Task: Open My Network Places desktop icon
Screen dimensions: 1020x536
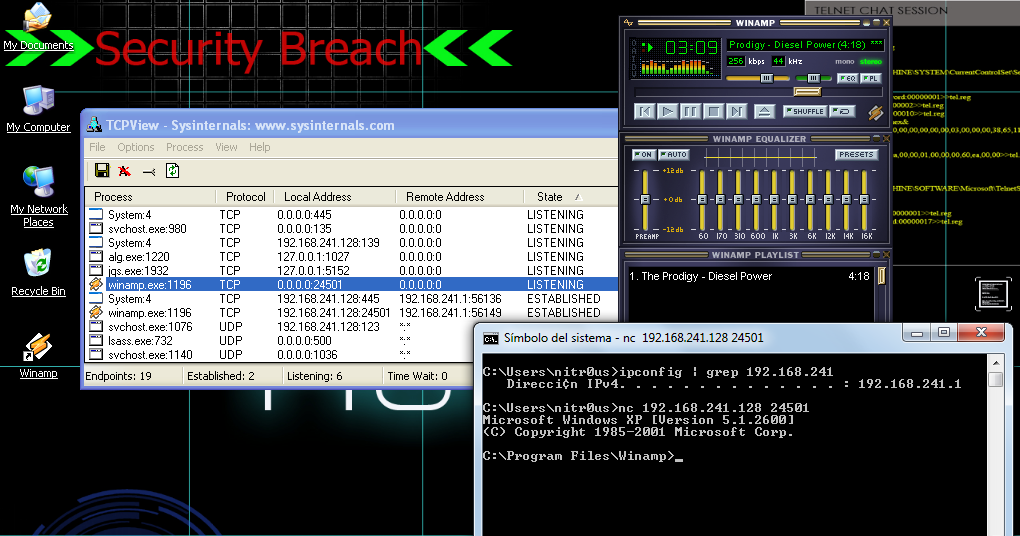Action: point(38,196)
